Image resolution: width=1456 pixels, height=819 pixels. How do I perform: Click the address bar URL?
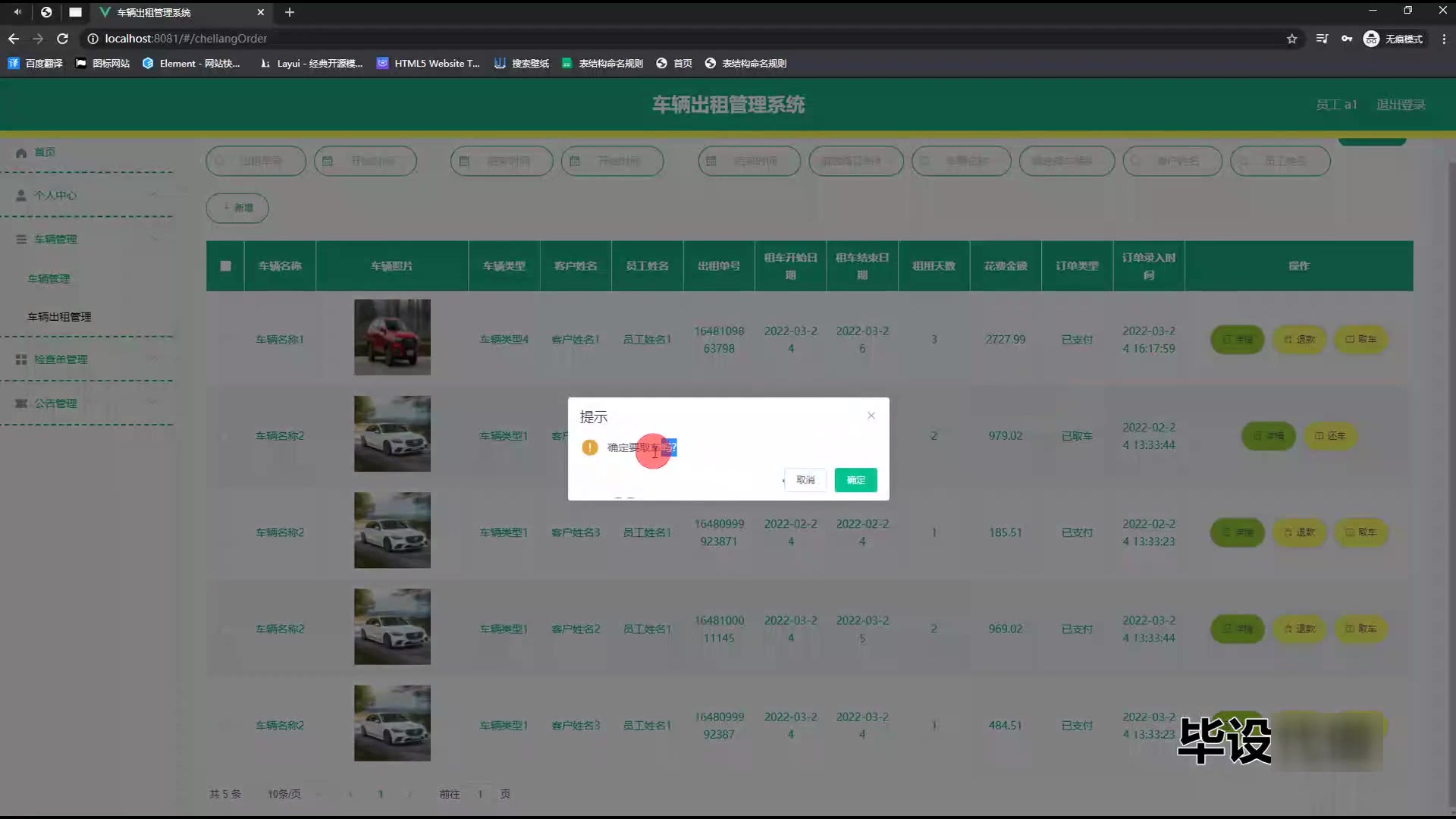(186, 39)
